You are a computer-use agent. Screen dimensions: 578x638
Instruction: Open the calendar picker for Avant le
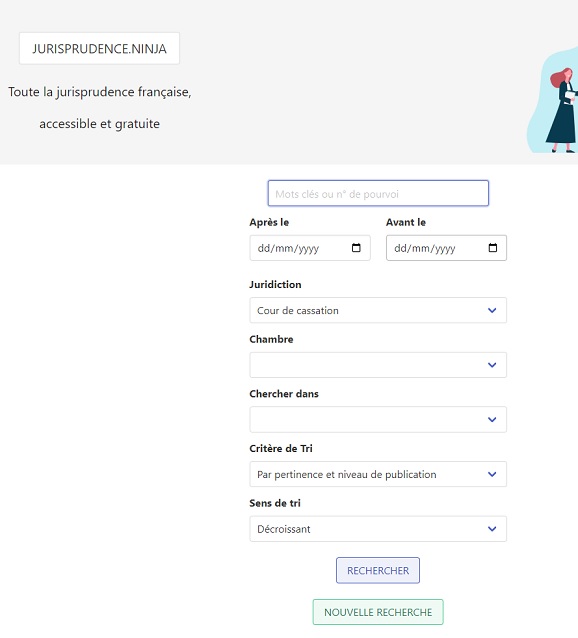click(493, 247)
